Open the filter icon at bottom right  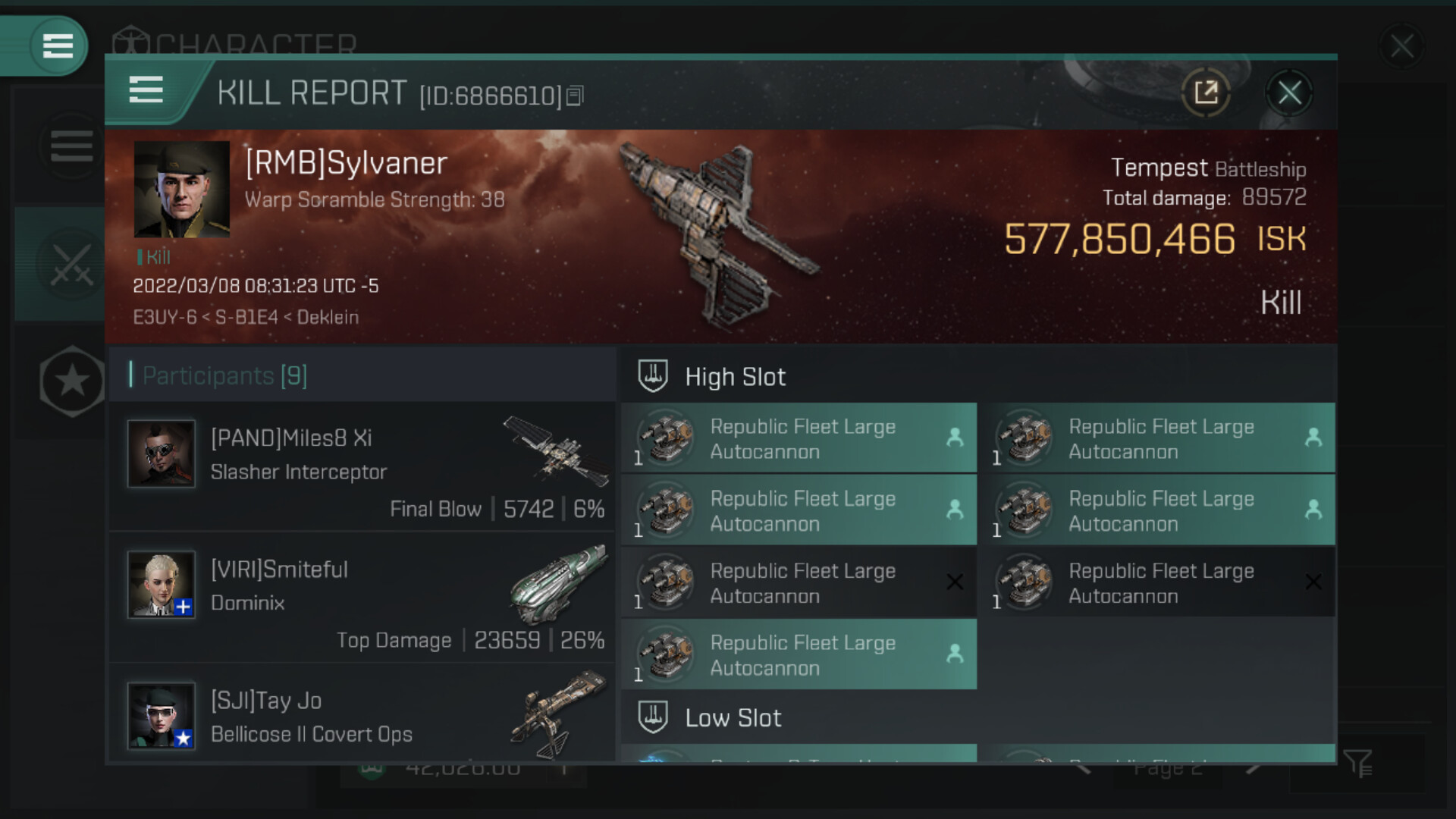point(1357,763)
